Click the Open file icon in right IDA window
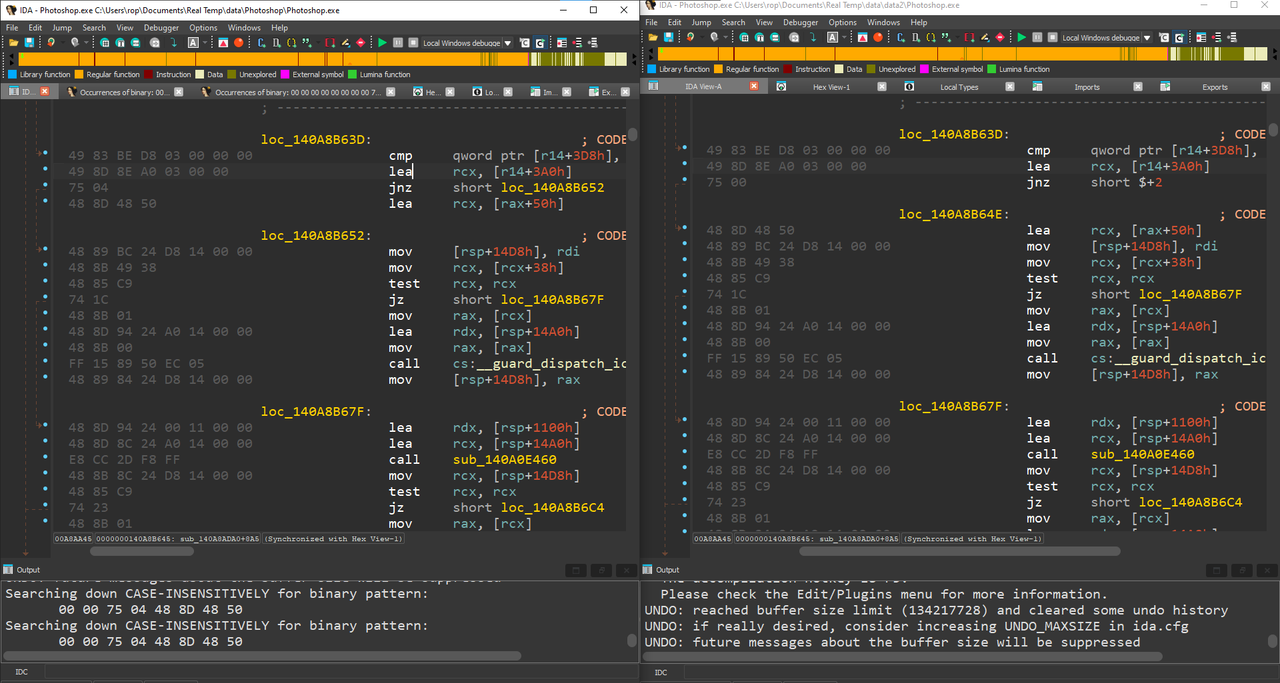The height and width of the screenshot is (683, 1280). coord(653,37)
